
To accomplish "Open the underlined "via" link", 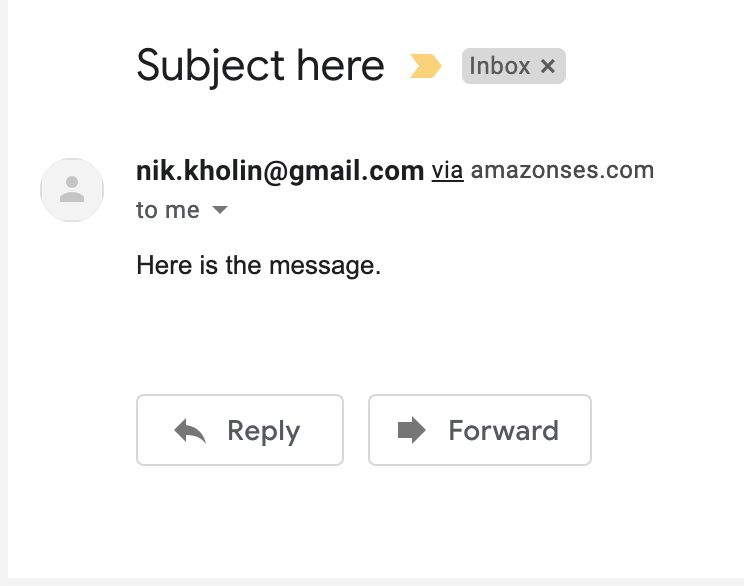I will pos(447,171).
